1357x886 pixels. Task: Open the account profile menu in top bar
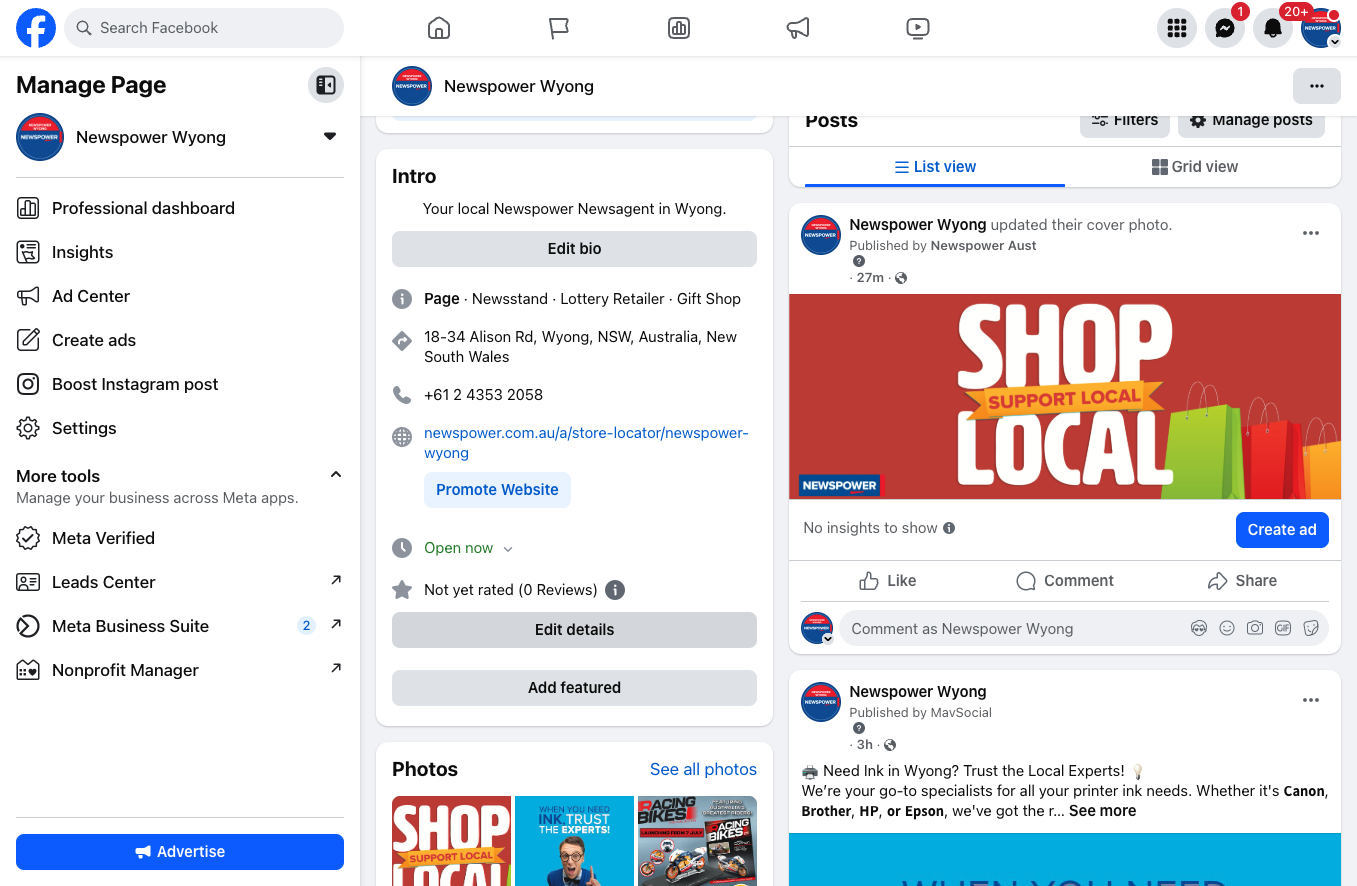[x=1321, y=28]
